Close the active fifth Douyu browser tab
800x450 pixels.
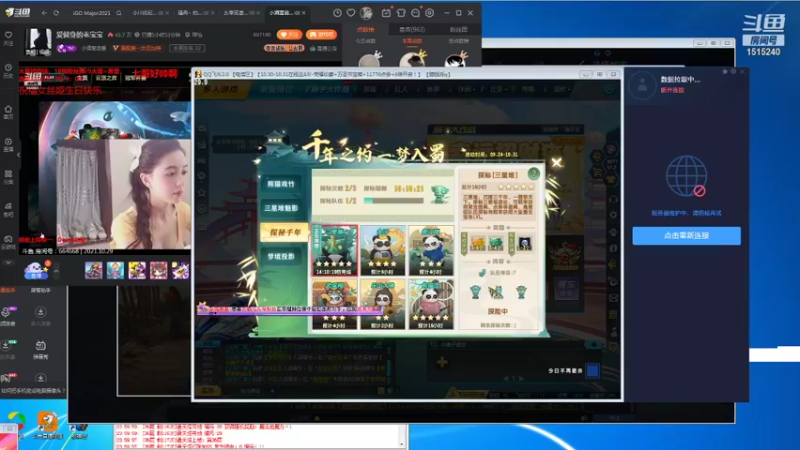(x=304, y=13)
